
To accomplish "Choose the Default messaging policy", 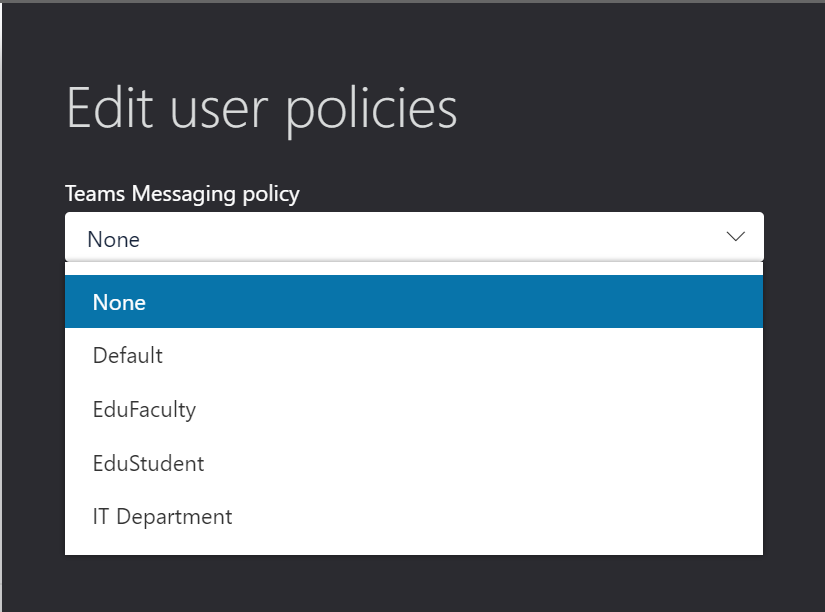I will (x=414, y=355).
